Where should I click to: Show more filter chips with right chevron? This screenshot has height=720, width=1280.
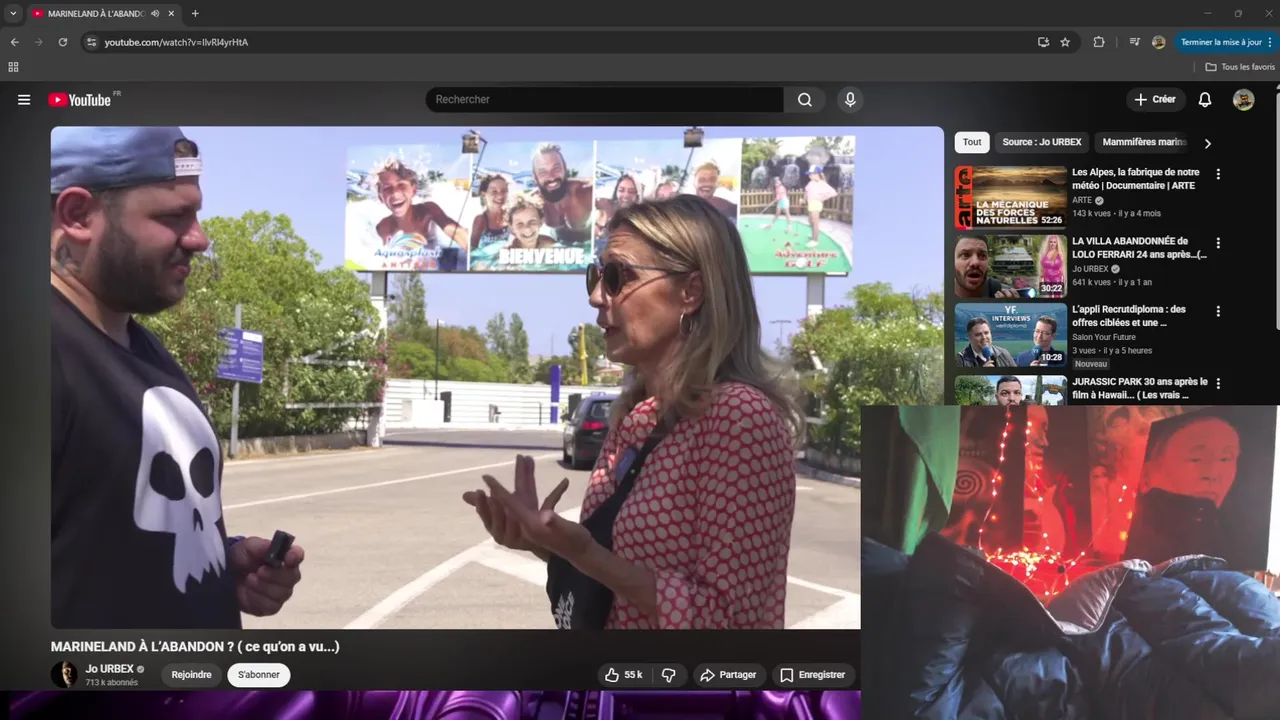(1207, 143)
